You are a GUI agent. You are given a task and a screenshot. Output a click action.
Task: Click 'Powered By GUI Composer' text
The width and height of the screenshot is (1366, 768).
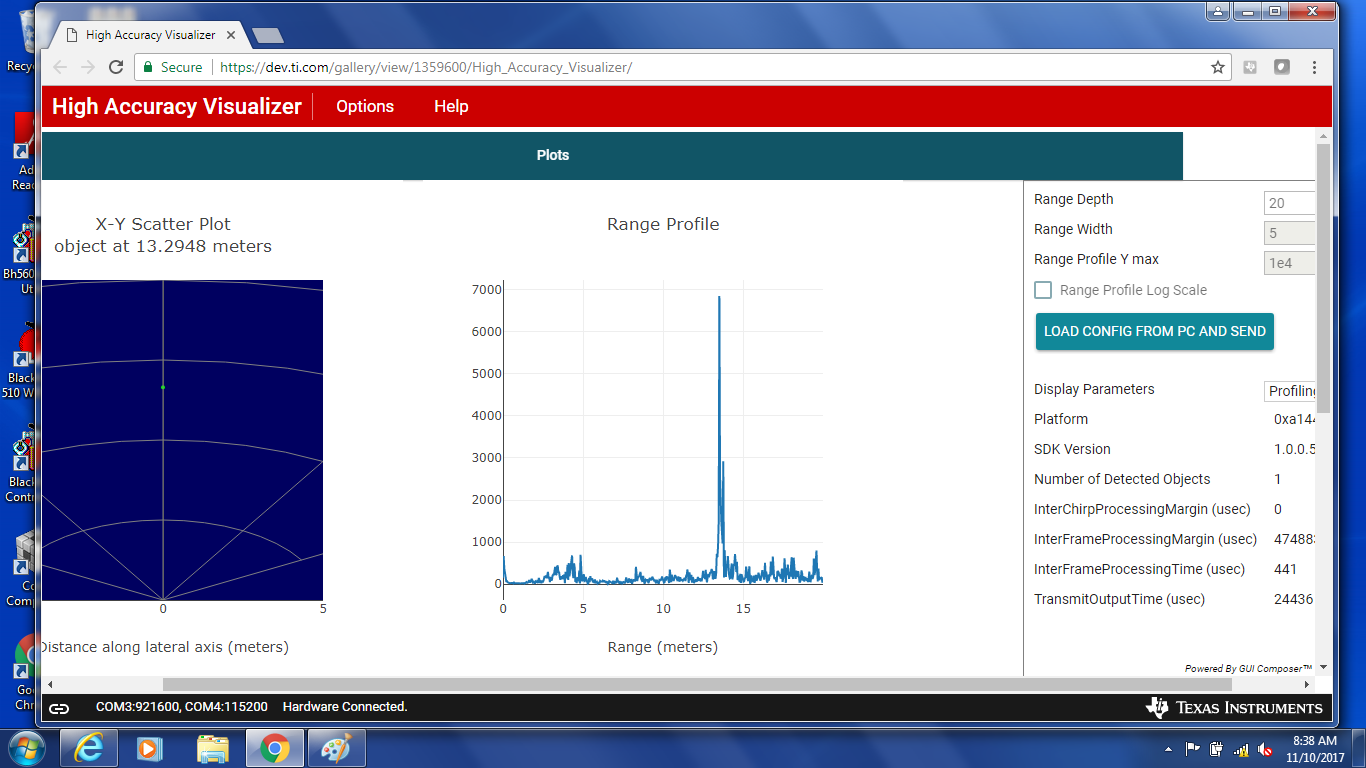pos(1248,668)
